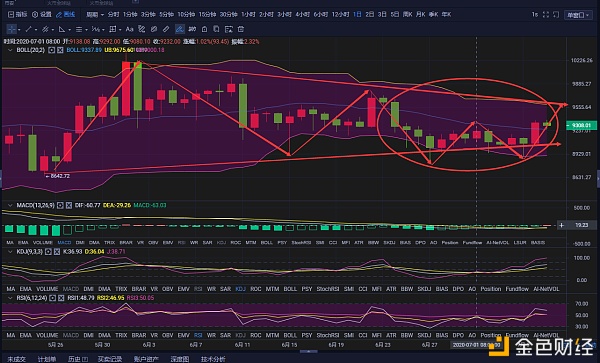Open MACD indicator settings icon
The width and height of the screenshot is (600, 363).
tap(60, 205)
